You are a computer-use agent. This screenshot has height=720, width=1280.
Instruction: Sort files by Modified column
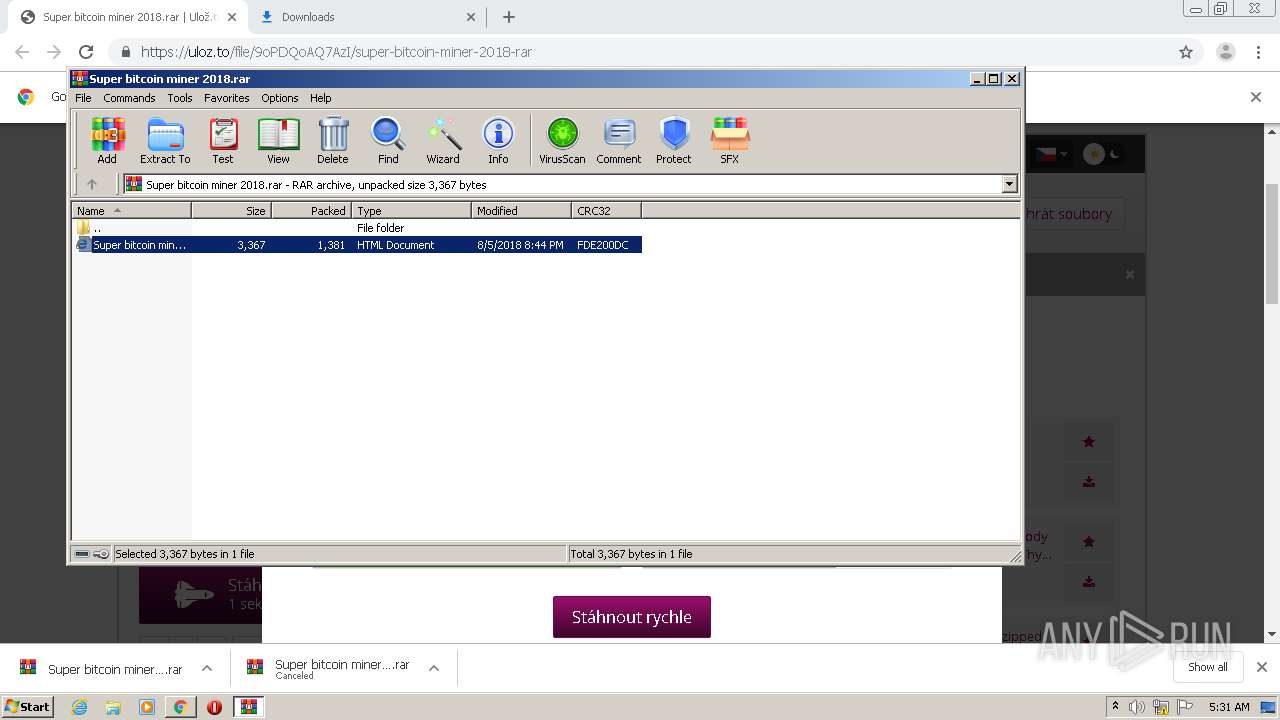(x=521, y=210)
